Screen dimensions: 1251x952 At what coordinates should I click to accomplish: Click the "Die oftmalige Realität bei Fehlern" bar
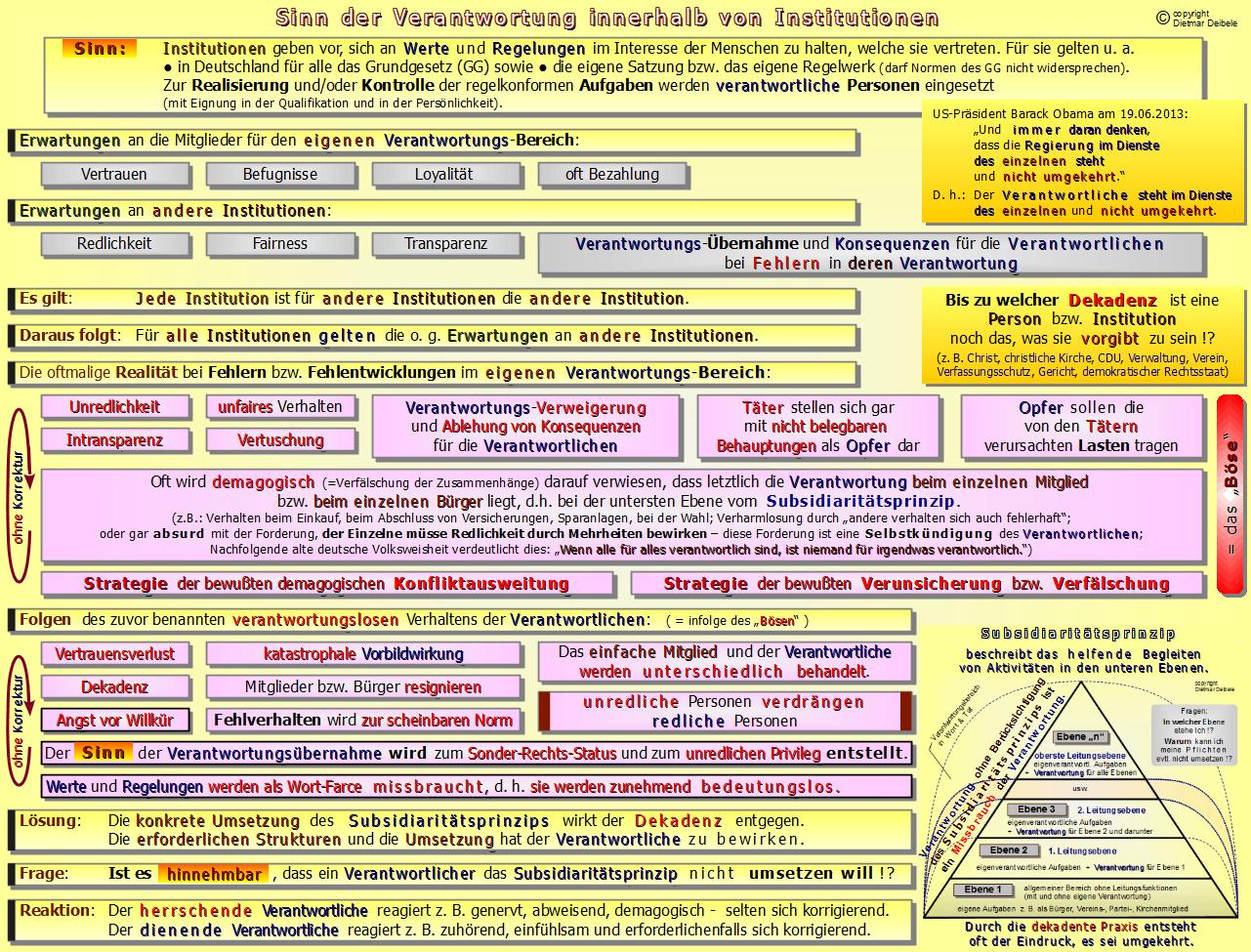[x=433, y=373]
